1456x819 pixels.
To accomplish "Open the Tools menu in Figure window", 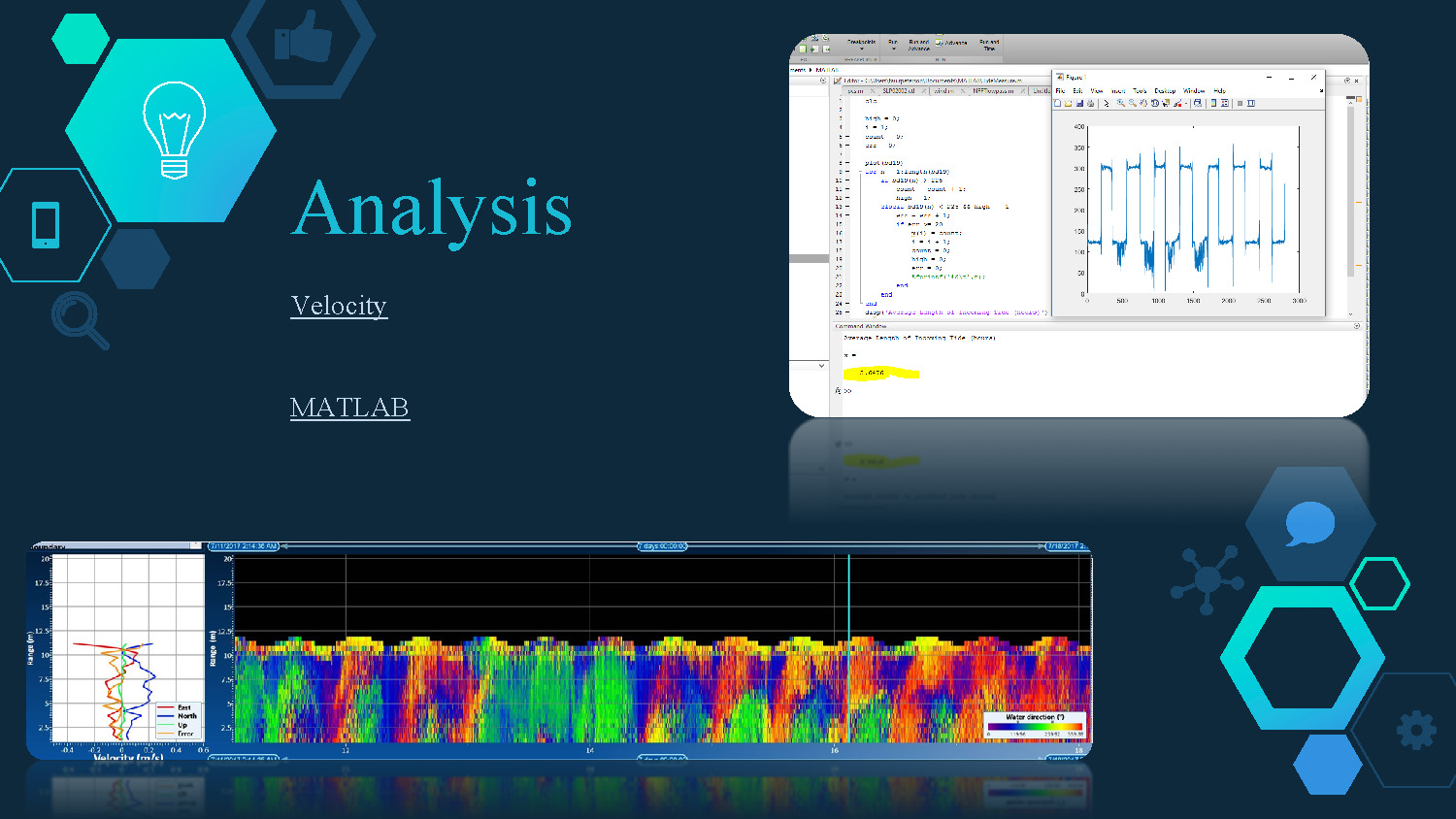I will coord(1140,90).
